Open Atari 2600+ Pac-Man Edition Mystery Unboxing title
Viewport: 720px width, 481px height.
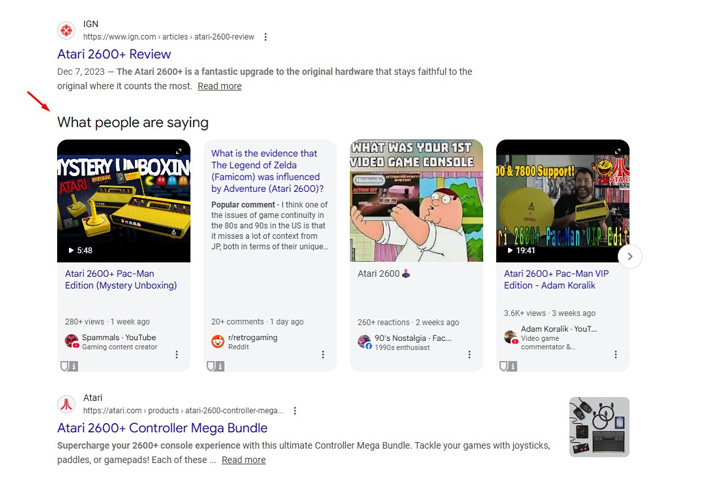[x=120, y=279]
